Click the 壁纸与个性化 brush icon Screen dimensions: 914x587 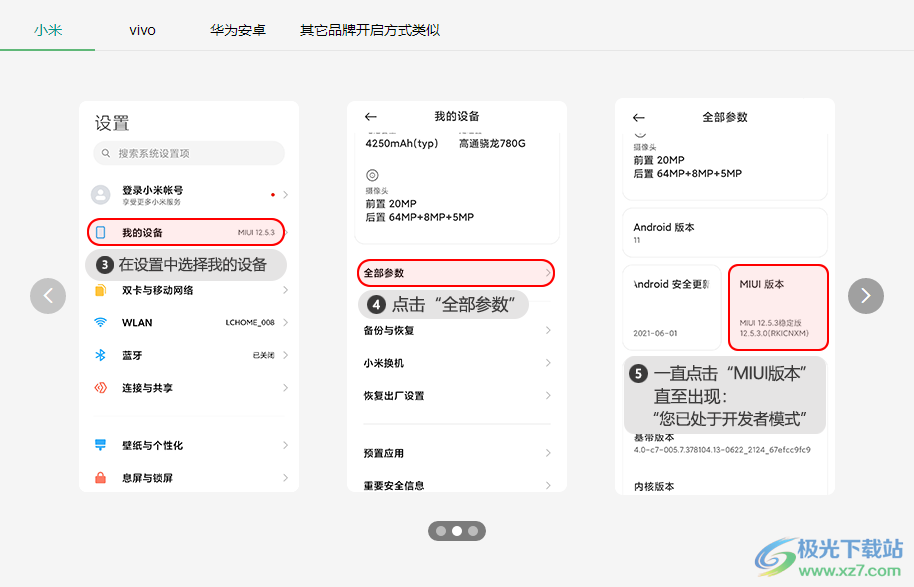(x=100, y=445)
